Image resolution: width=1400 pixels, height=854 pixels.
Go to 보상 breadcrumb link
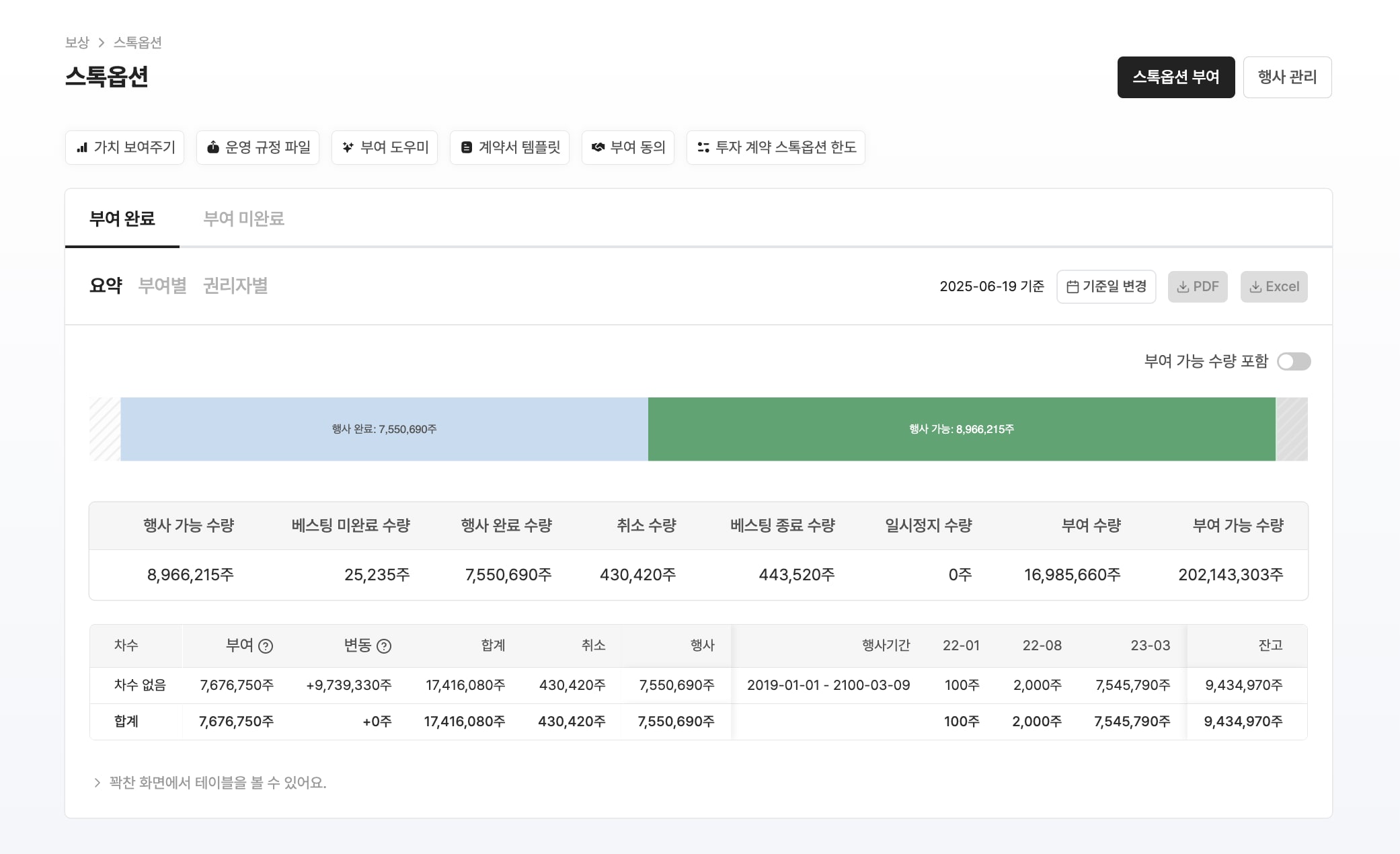(x=77, y=42)
